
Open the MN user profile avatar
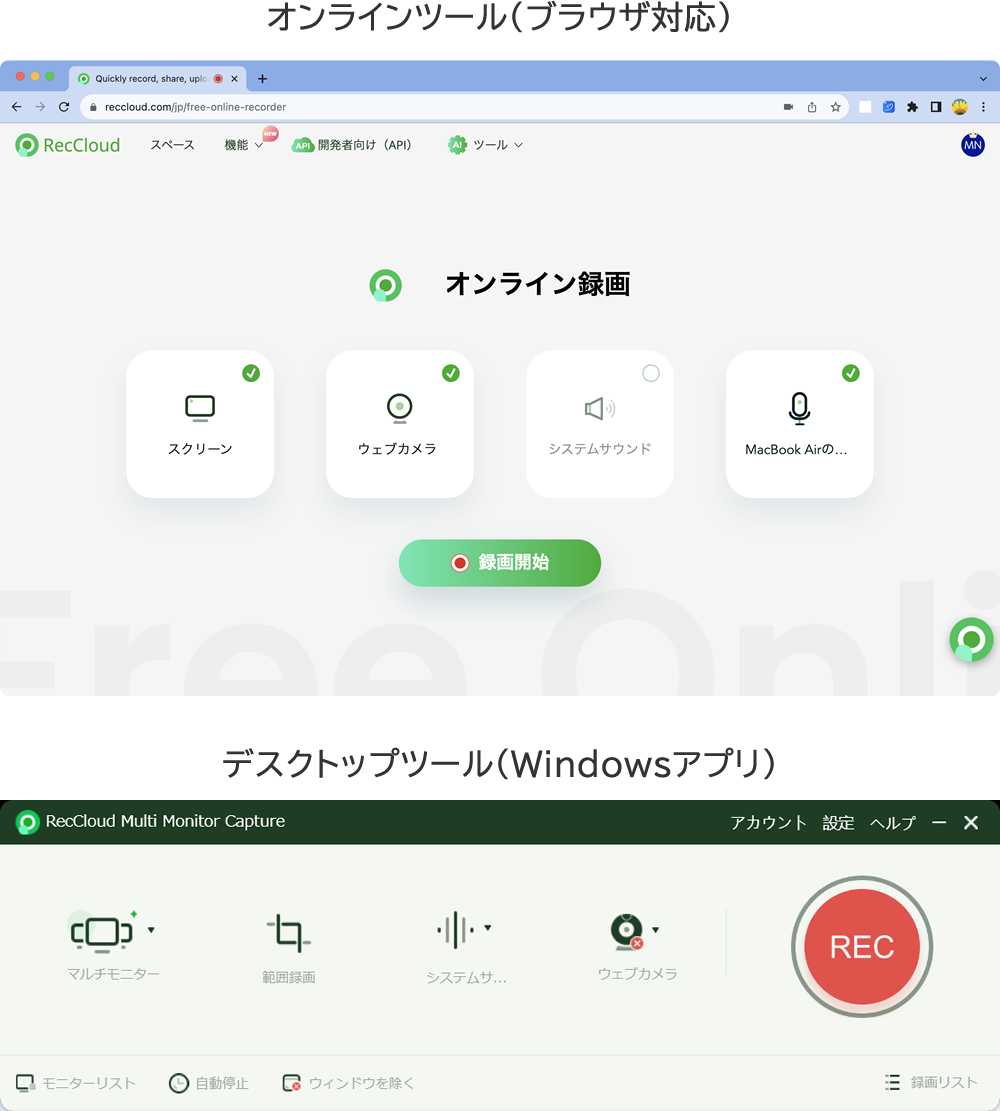[972, 145]
